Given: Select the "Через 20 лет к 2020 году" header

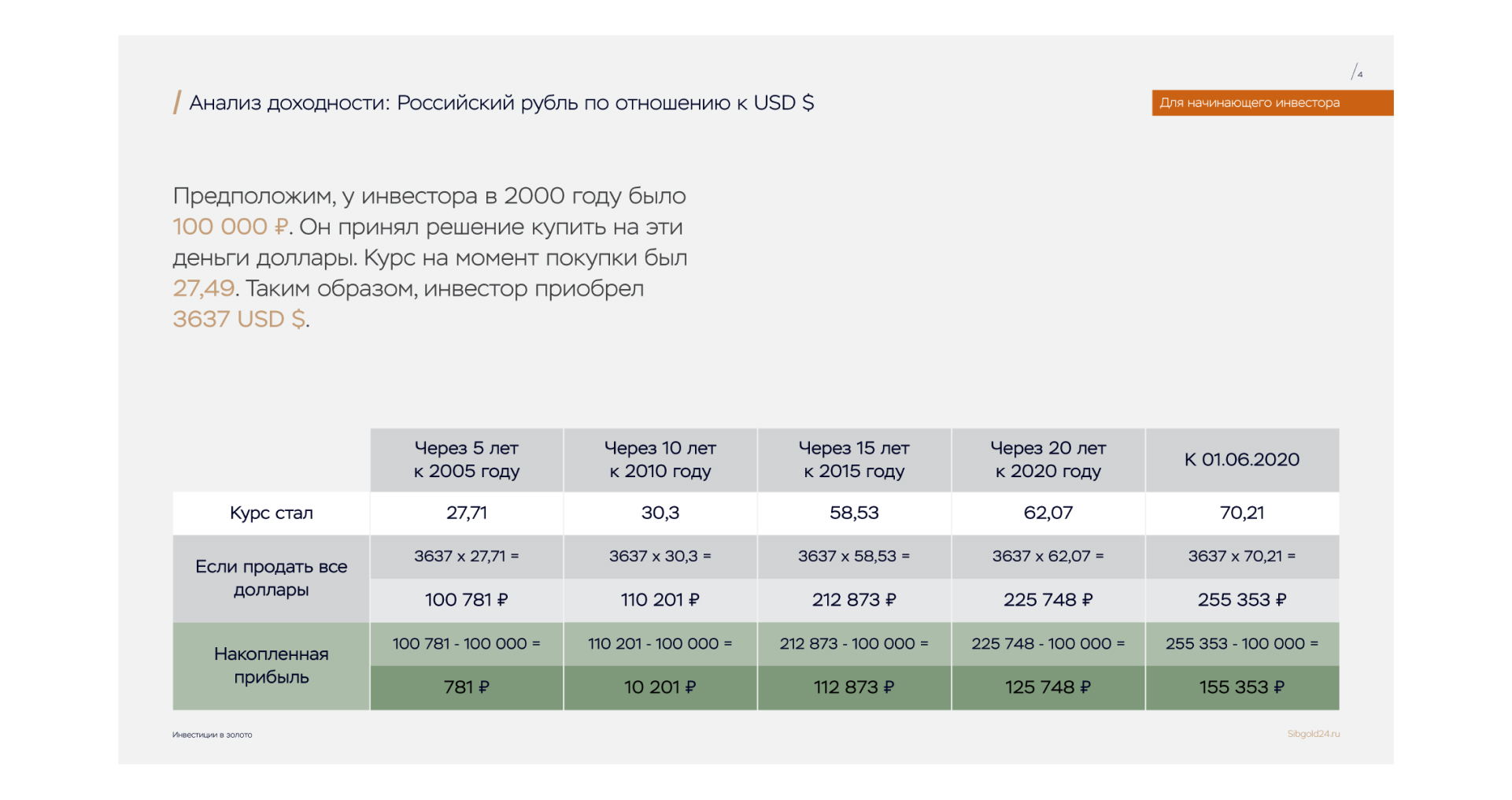Looking at the screenshot, I should pyautogui.click(x=1048, y=460).
